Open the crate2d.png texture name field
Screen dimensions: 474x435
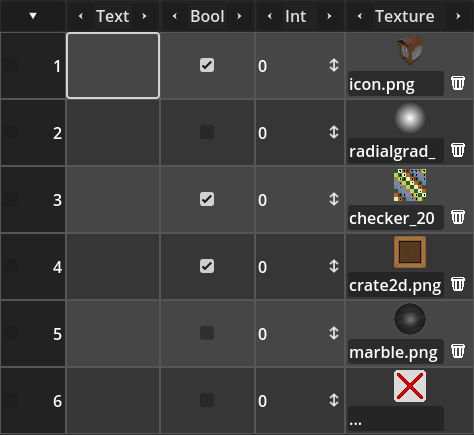(x=396, y=285)
